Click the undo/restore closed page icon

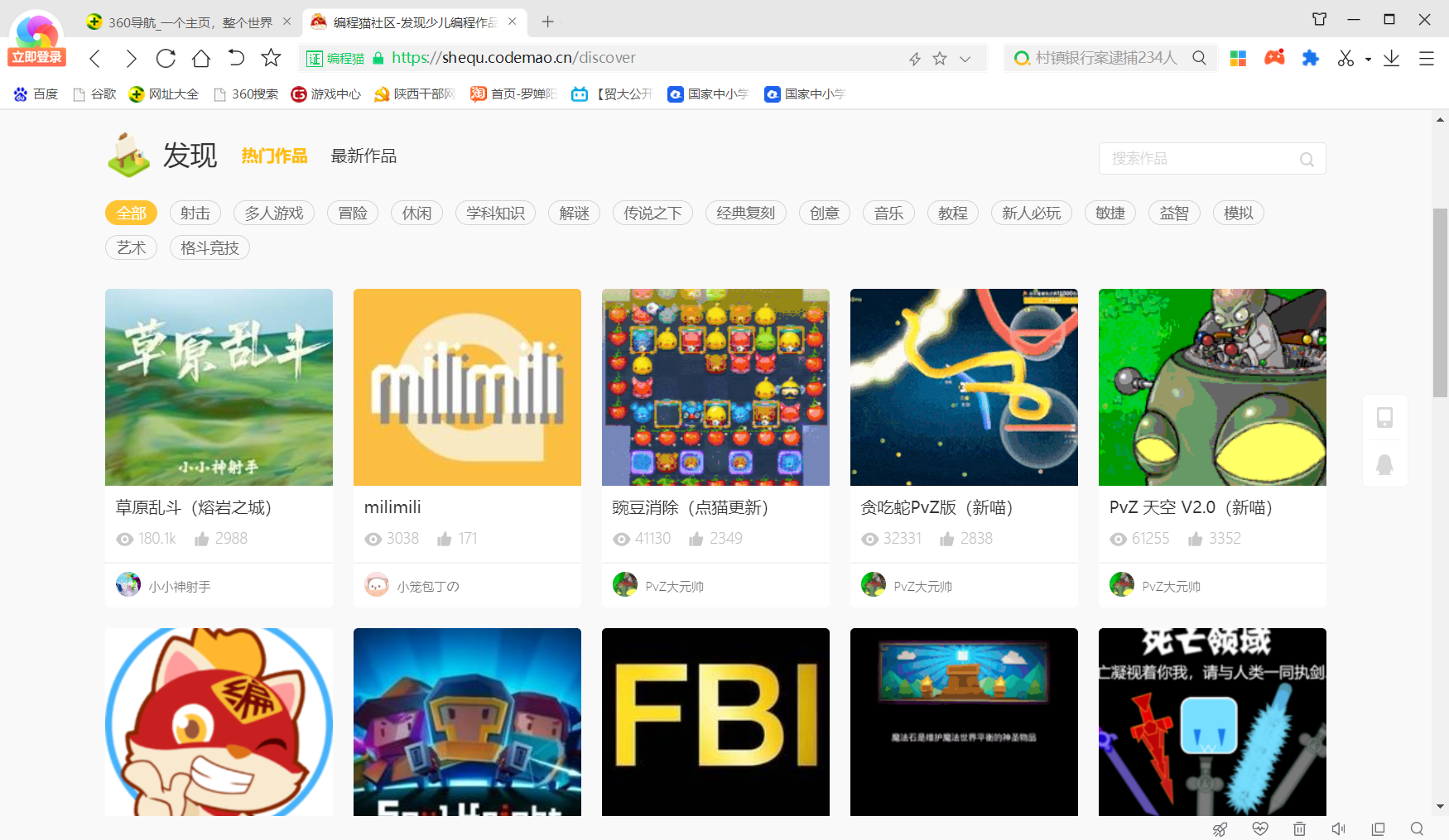pyautogui.click(x=236, y=58)
